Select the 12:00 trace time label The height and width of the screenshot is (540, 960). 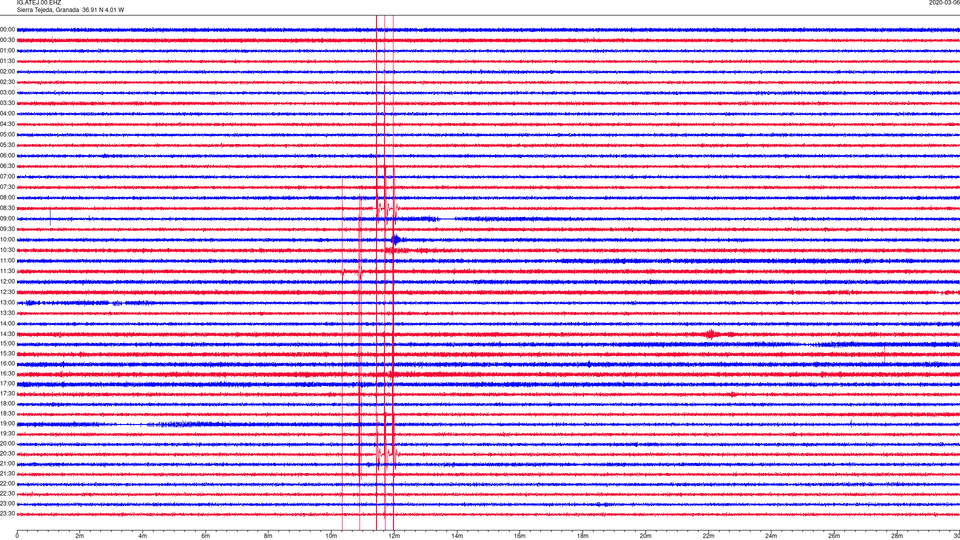pos(7,282)
